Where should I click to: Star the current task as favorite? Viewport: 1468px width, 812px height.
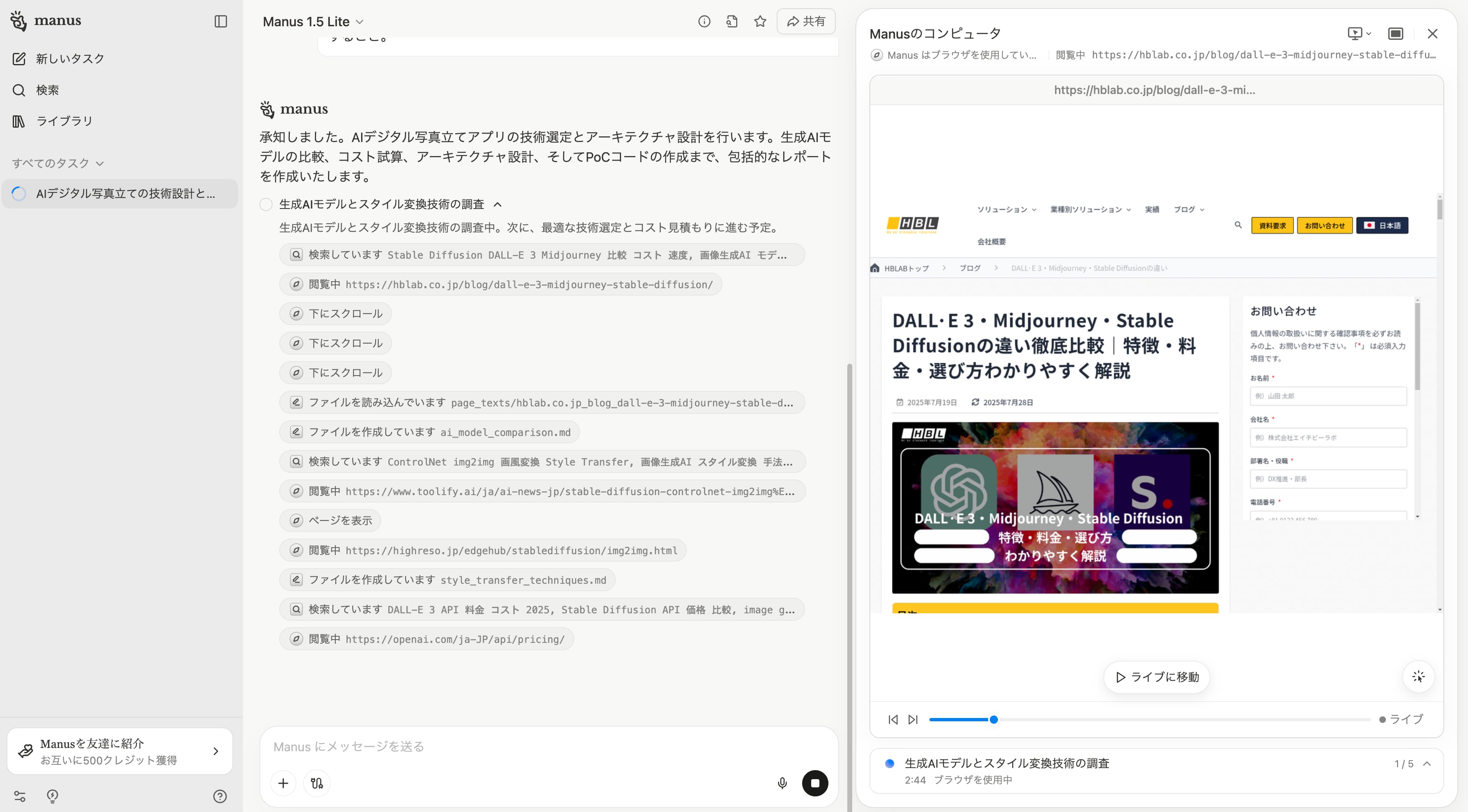[760, 21]
